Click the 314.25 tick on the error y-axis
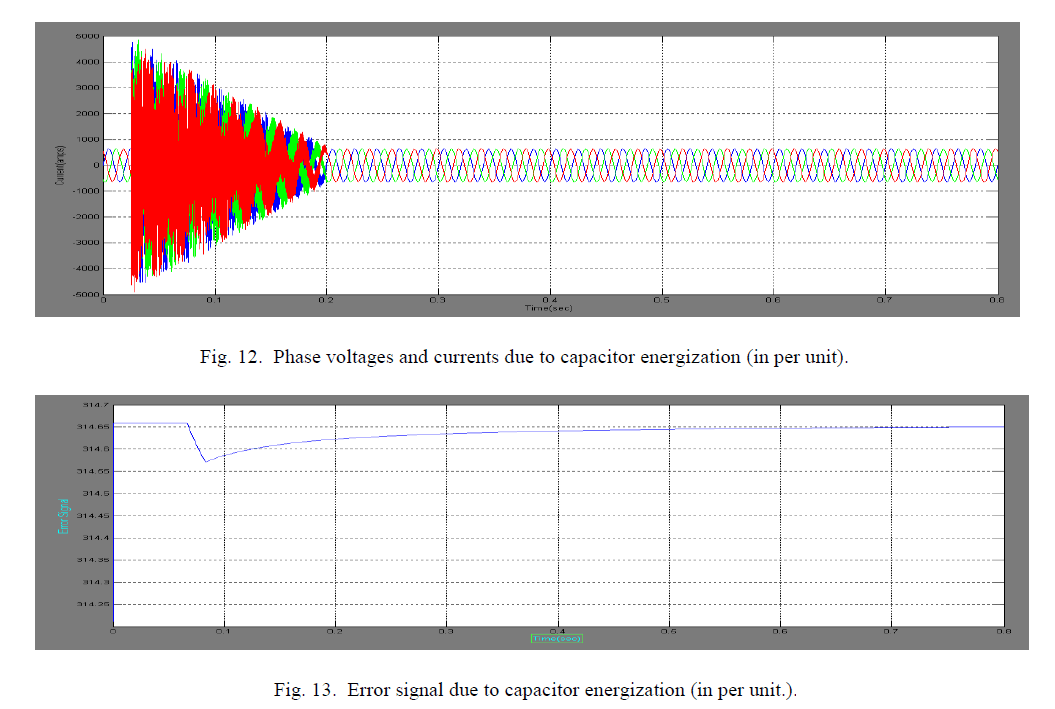This screenshot has height=709, width=1055. [x=94, y=604]
